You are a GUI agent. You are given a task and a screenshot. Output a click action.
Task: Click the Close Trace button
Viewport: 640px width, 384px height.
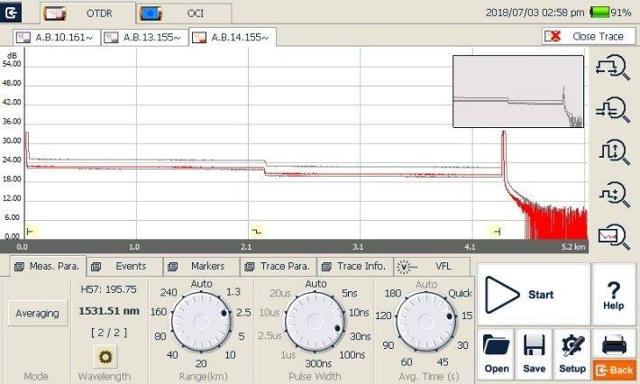click(x=589, y=36)
